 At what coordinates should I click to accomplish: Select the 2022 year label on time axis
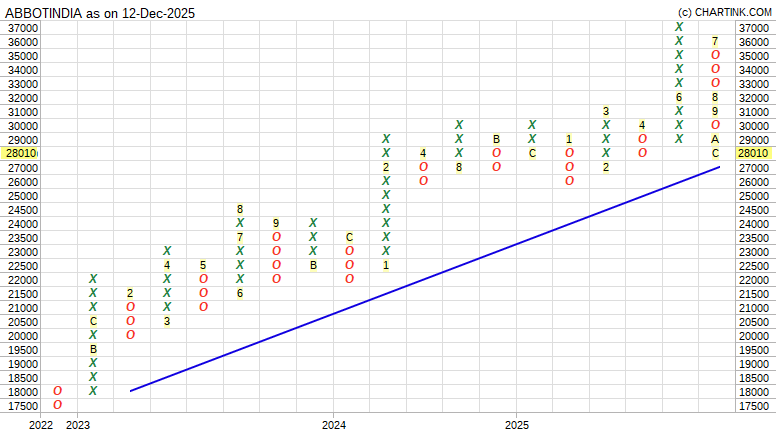[41, 426]
